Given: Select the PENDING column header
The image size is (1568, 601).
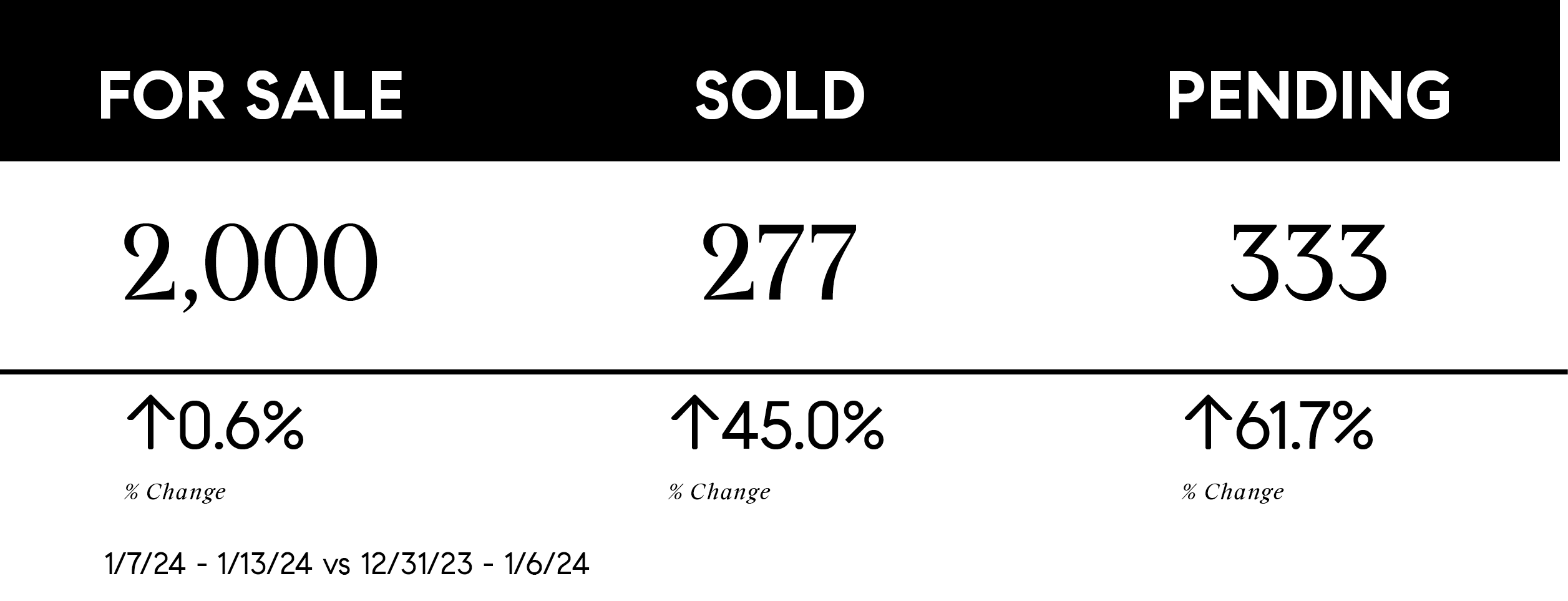Looking at the screenshot, I should (1308, 96).
